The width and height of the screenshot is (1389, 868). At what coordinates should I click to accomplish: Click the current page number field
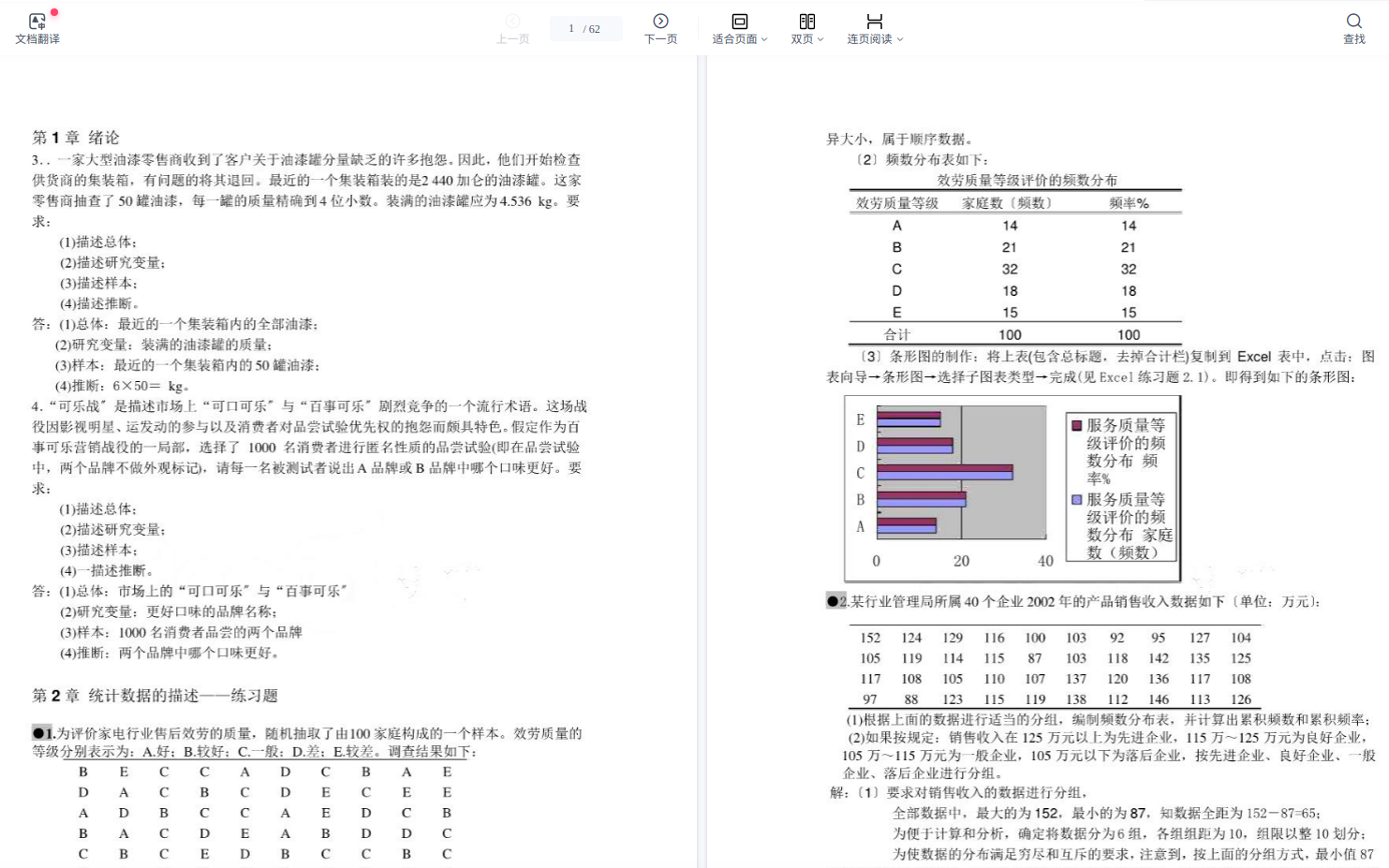point(571,29)
